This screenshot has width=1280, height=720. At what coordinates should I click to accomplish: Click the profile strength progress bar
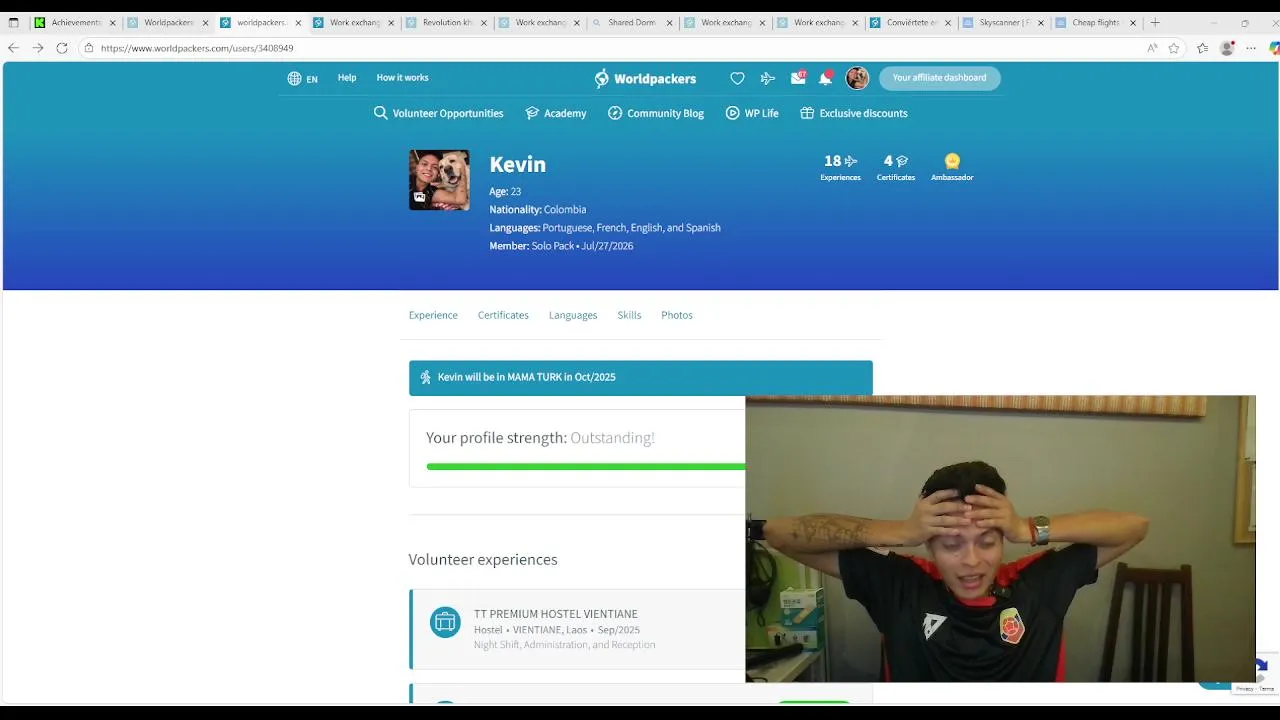[x=586, y=467]
